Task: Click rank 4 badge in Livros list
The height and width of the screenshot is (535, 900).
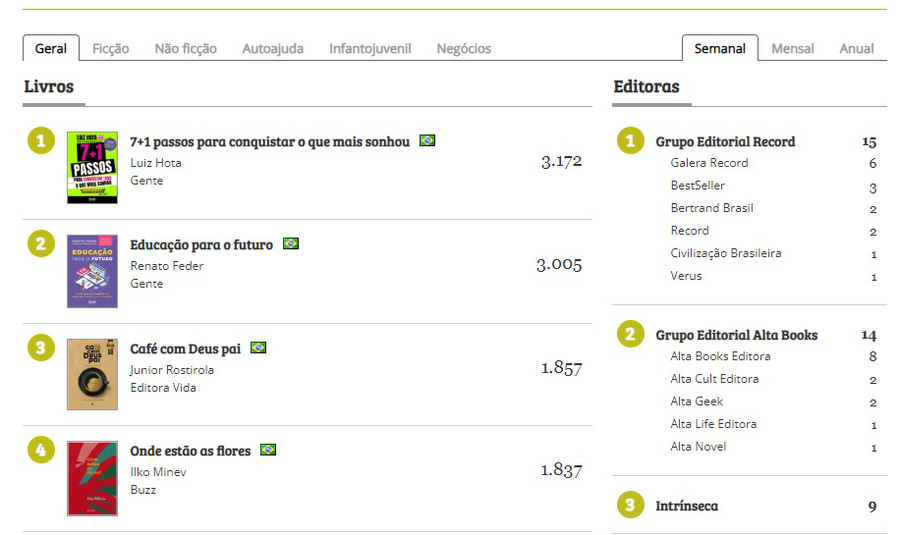Action: 40,450
